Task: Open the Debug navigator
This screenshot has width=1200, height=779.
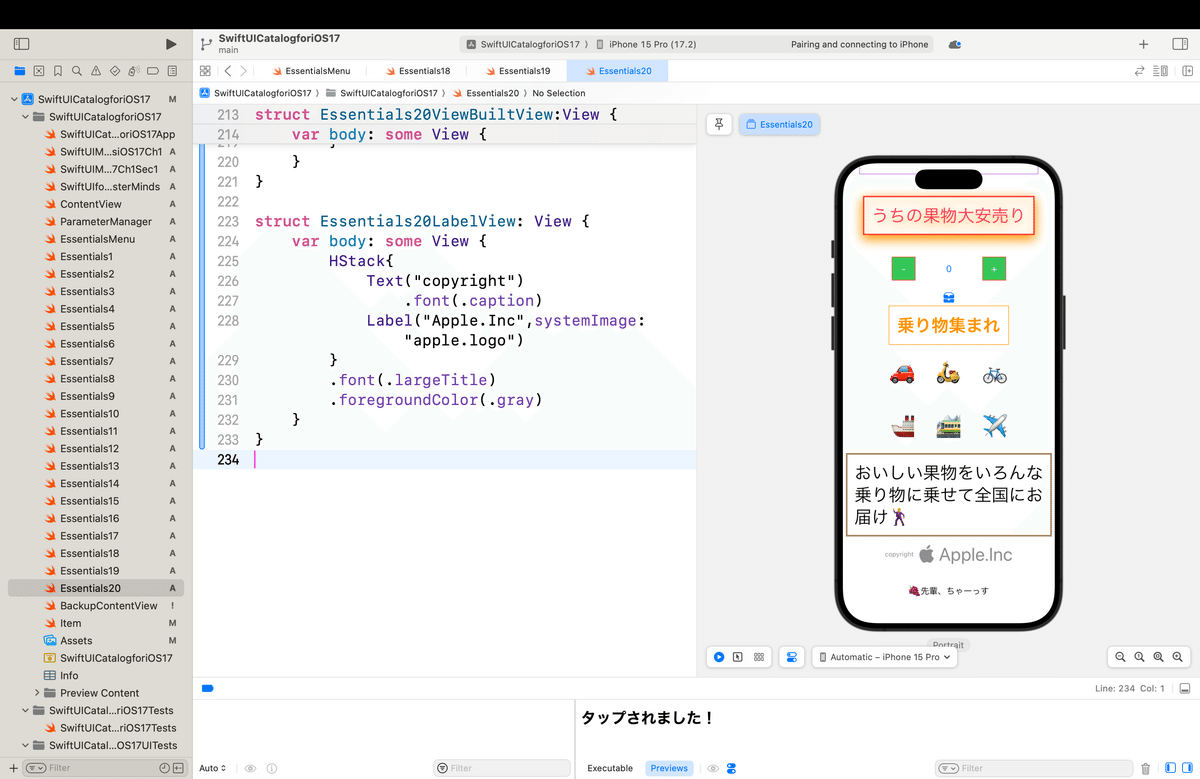Action: click(x=134, y=71)
